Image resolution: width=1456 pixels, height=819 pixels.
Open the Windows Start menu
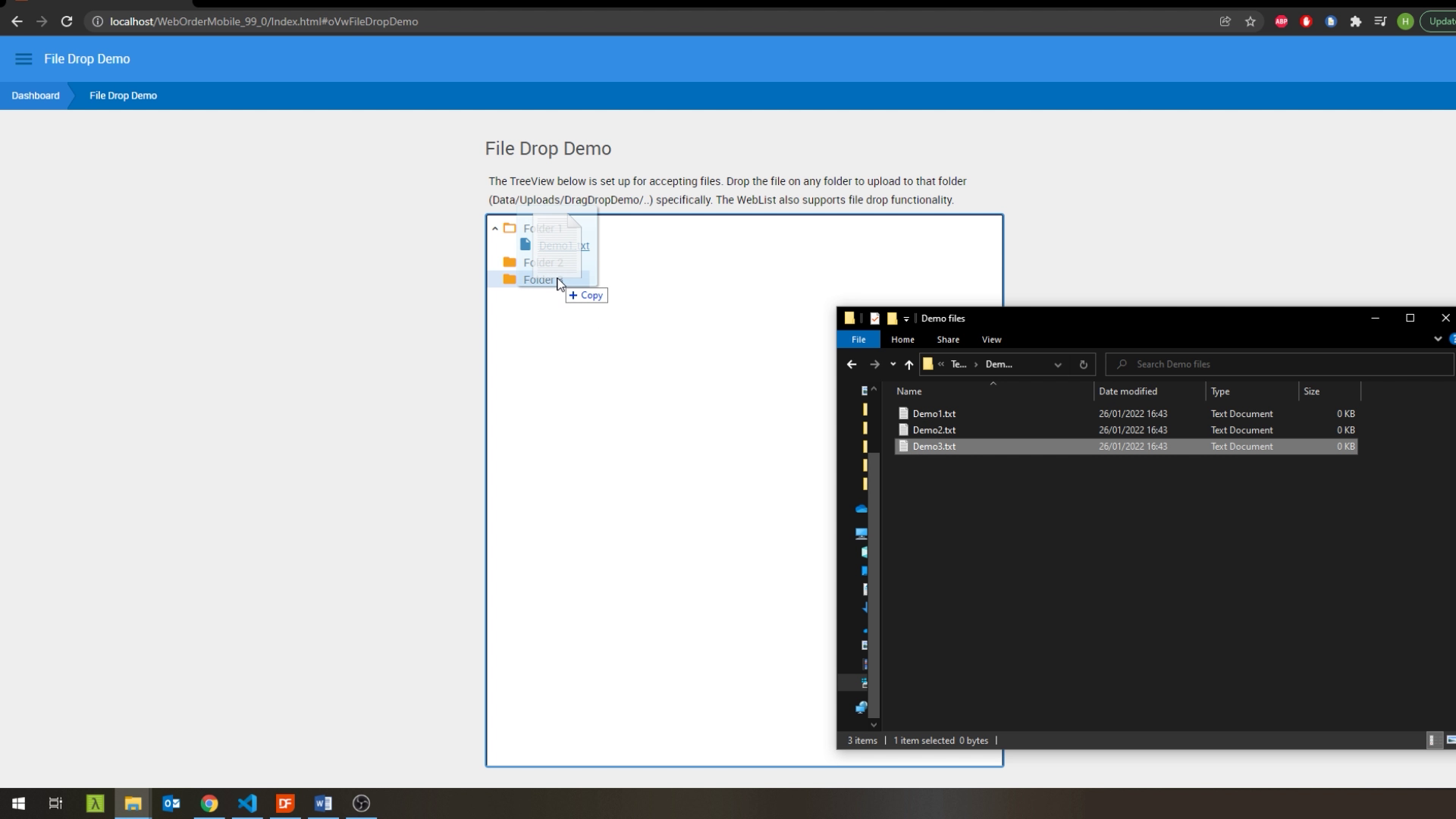click(18, 803)
